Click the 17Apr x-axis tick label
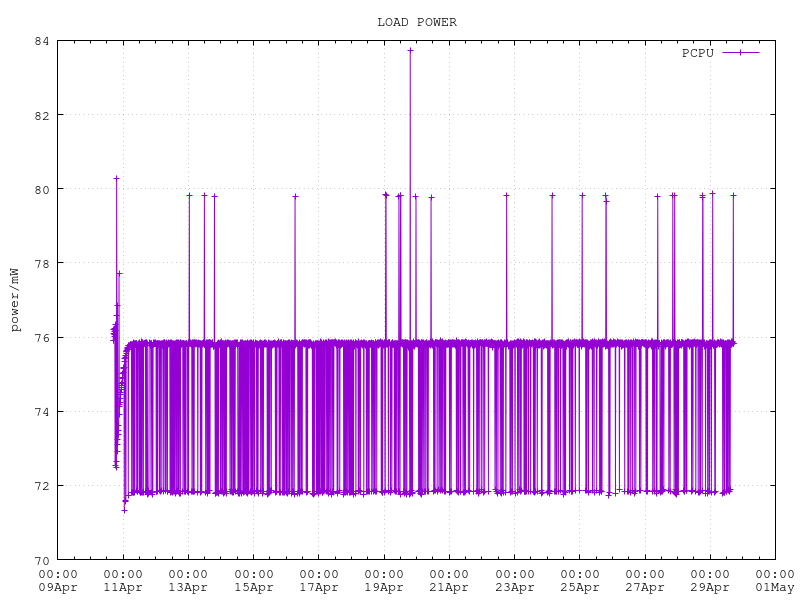Screen dimensions: 800x600 tap(319, 587)
